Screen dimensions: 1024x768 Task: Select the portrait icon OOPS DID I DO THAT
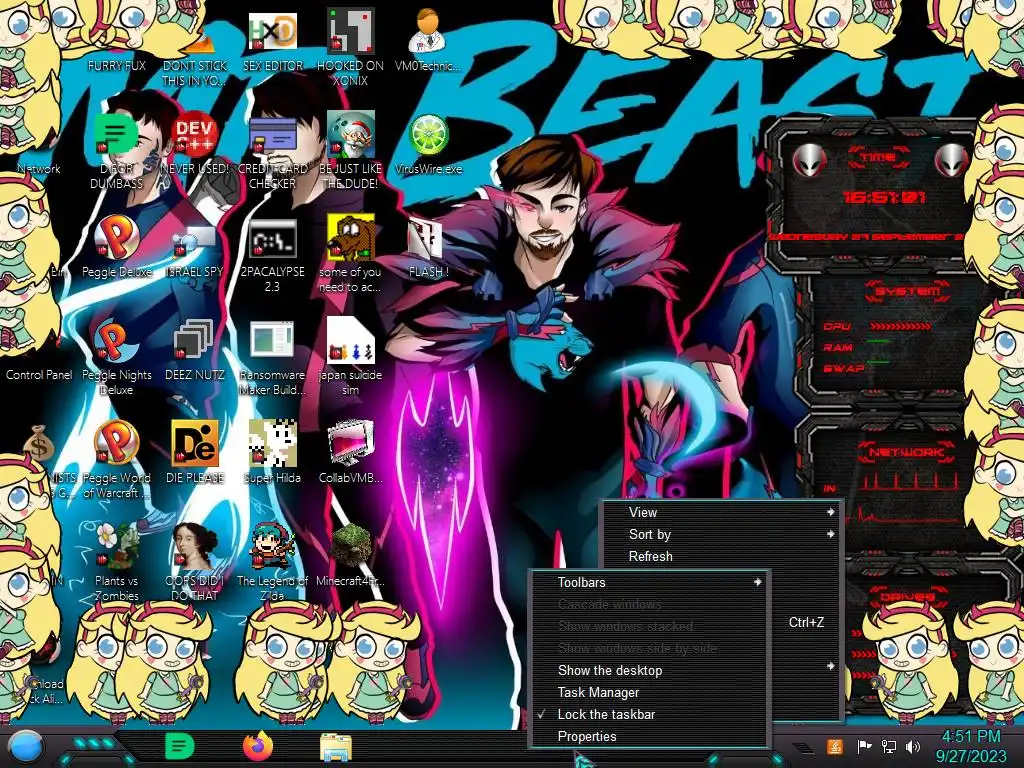tap(195, 562)
